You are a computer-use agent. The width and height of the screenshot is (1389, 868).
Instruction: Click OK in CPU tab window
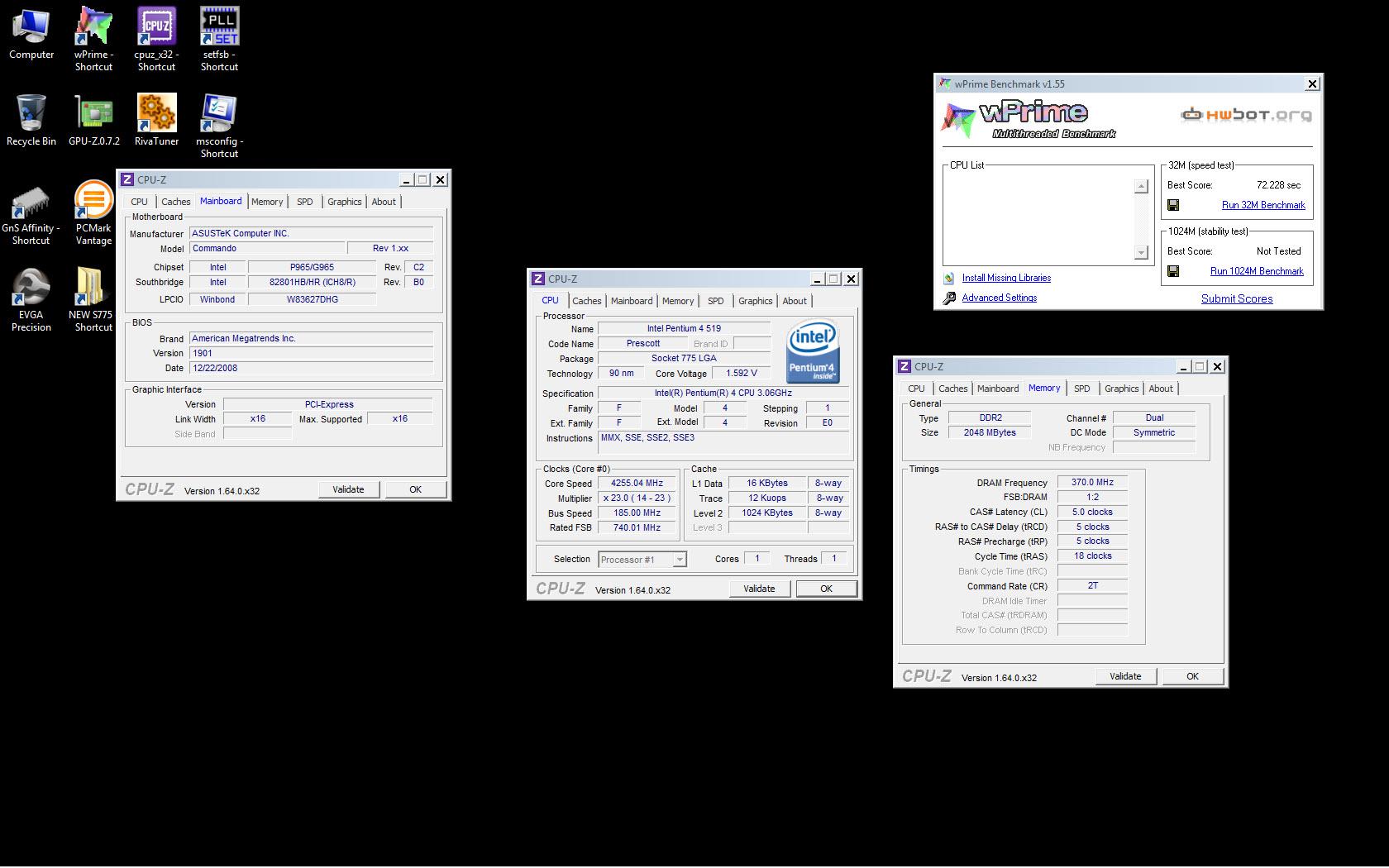point(826,589)
